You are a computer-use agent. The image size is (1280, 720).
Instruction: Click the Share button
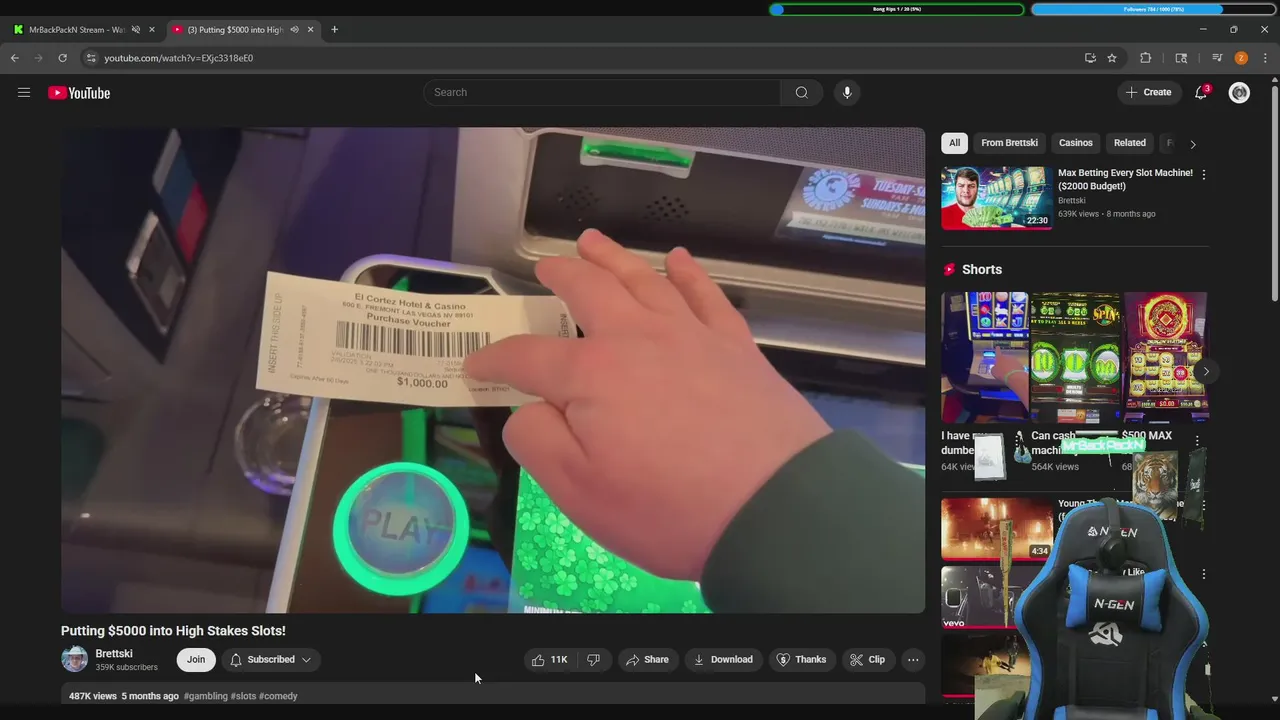[x=647, y=659]
